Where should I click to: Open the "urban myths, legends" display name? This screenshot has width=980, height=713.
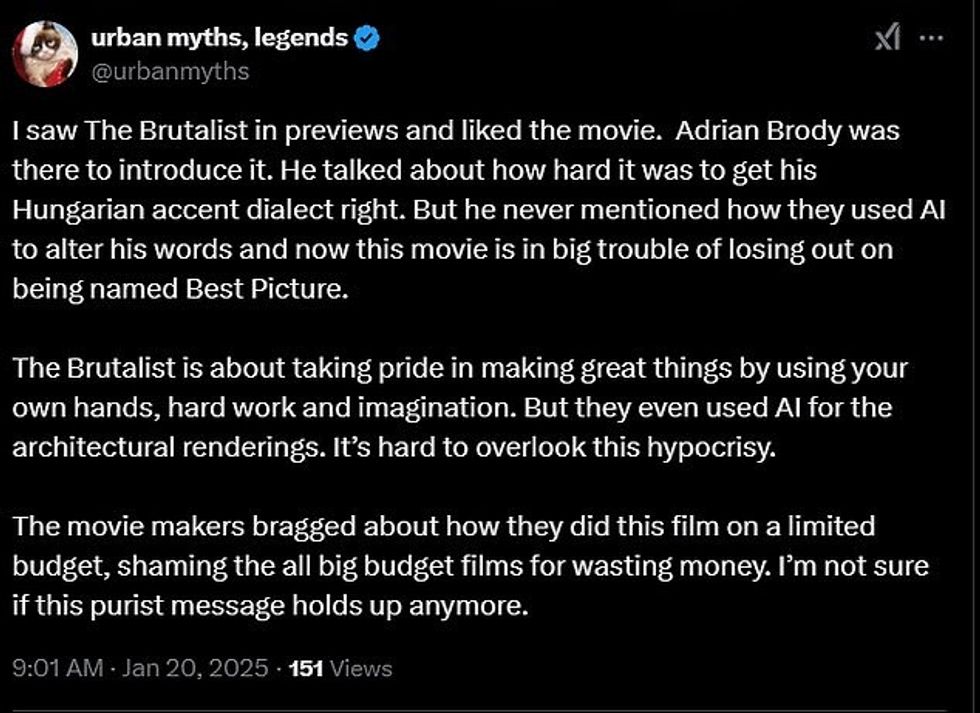pyautogui.click(x=219, y=39)
